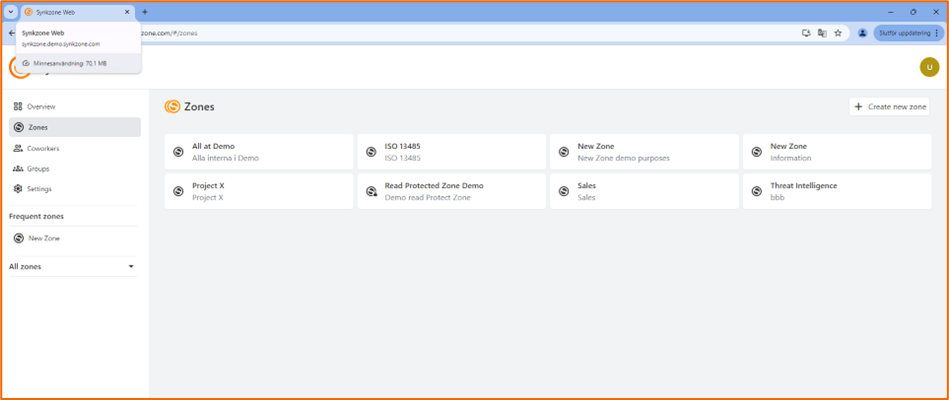Image resolution: width=949 pixels, height=400 pixels.
Task: Click the Coworkers people icon in sidebar
Action: coord(18,148)
